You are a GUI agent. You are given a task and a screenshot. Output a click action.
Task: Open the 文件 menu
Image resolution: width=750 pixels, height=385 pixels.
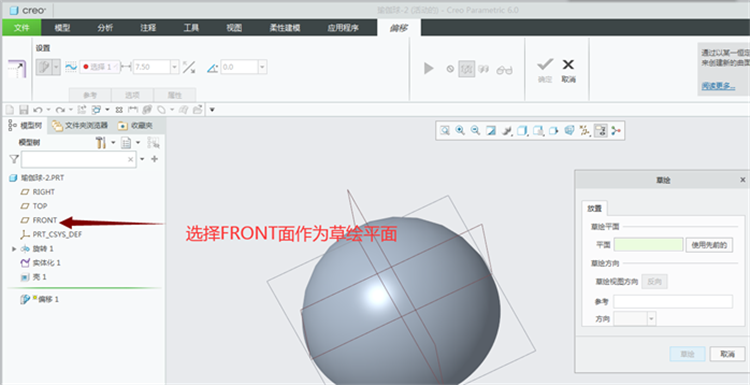22,28
